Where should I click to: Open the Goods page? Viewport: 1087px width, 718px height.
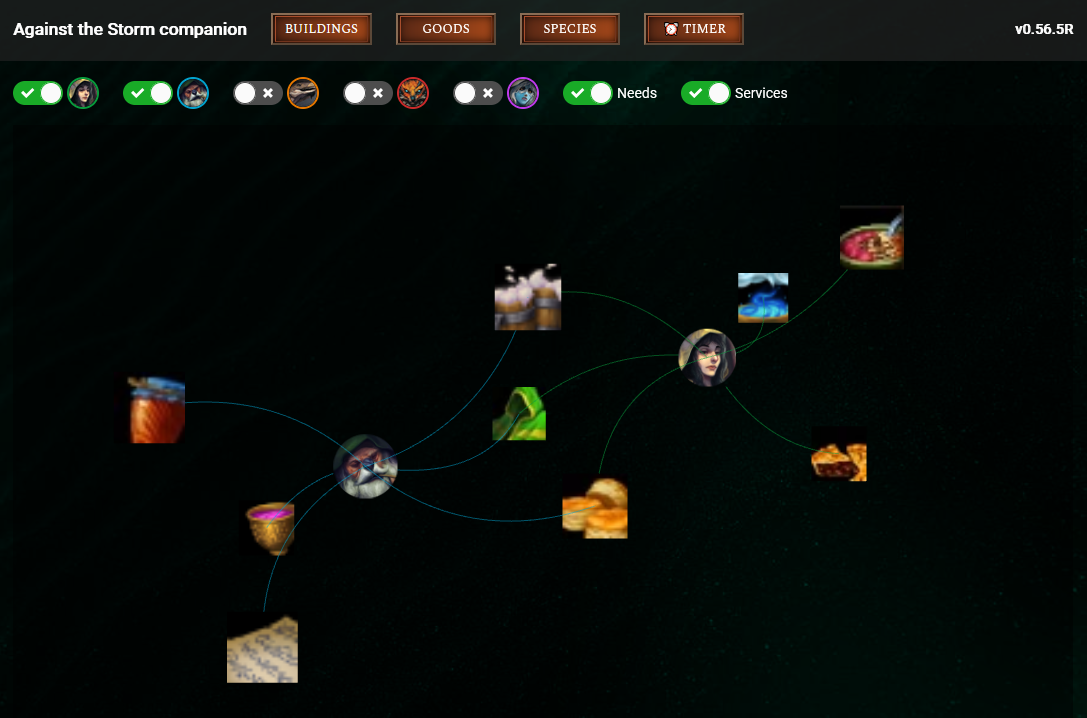(446, 29)
